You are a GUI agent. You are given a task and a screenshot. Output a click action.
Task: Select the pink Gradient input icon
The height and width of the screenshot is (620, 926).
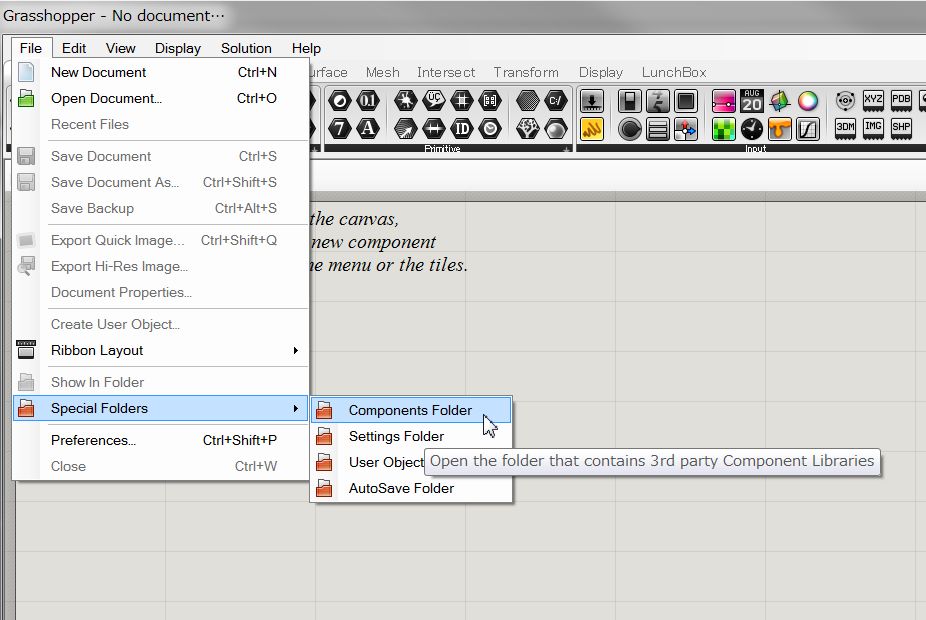pyautogui.click(x=723, y=101)
